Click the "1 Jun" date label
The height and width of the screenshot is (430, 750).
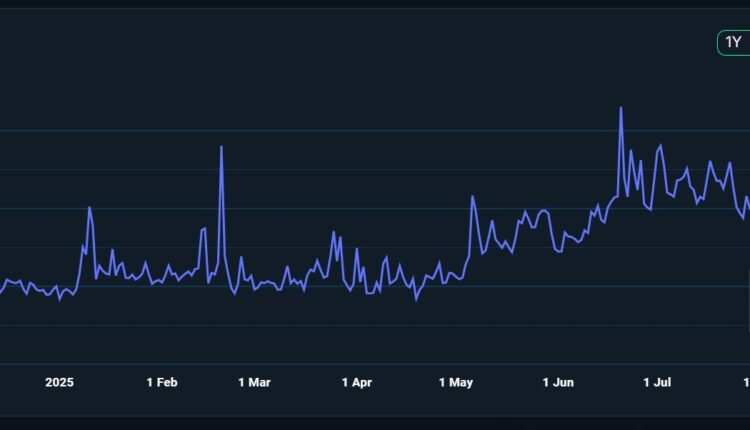pos(558,382)
